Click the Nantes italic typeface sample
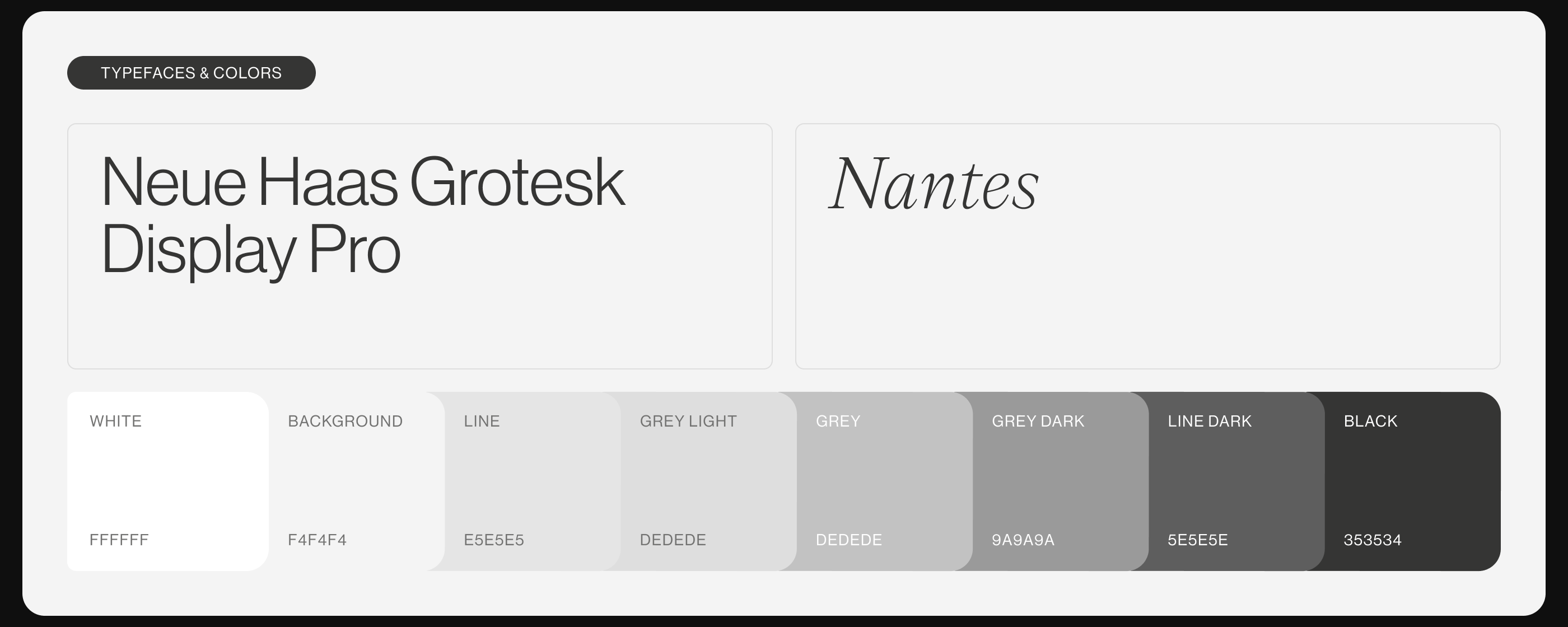 (934, 183)
